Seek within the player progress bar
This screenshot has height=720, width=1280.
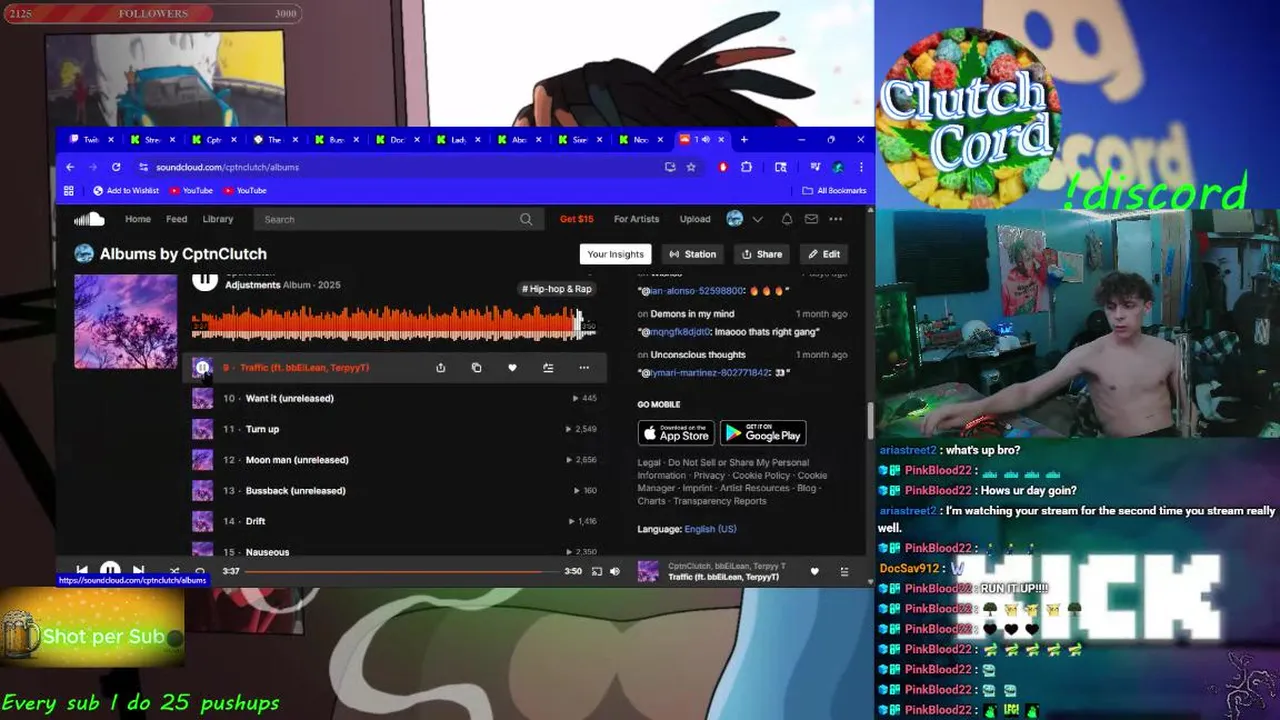point(401,571)
